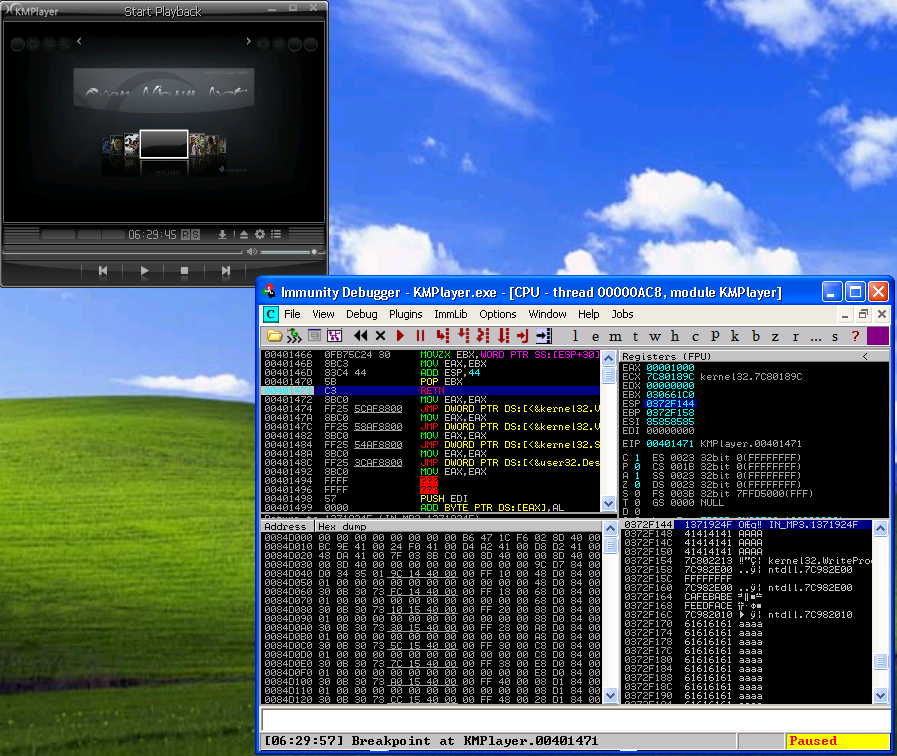897x756 pixels.
Task: Open the ImmLib menu
Action: click(451, 314)
